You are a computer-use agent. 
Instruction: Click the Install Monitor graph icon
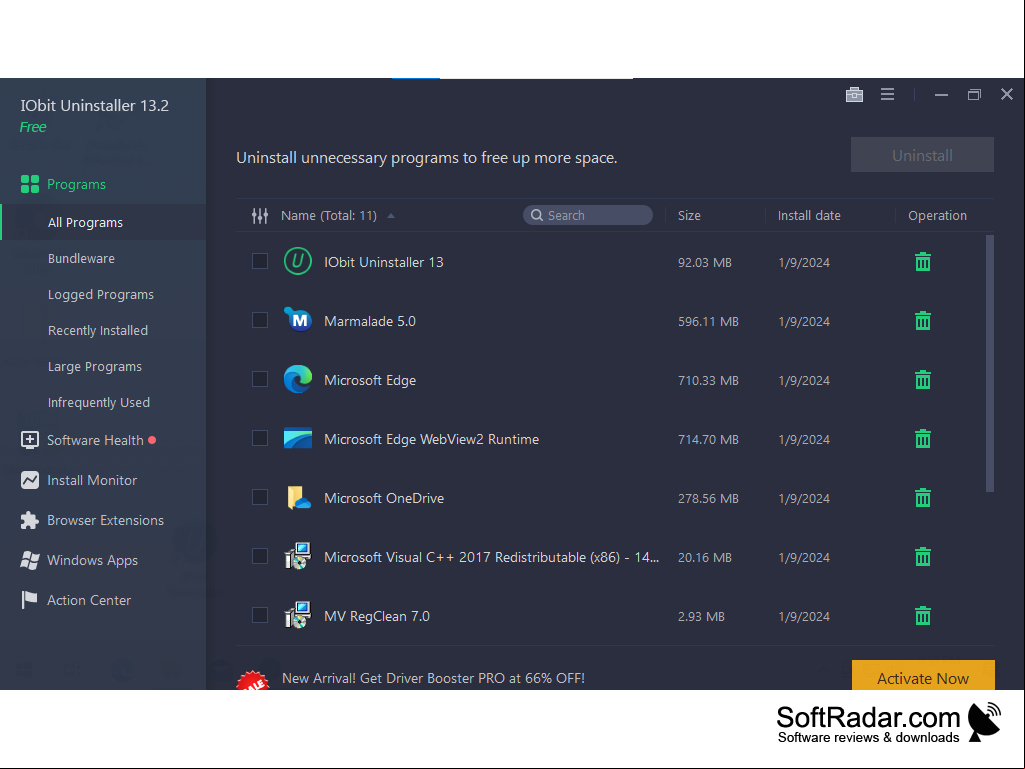pos(29,480)
